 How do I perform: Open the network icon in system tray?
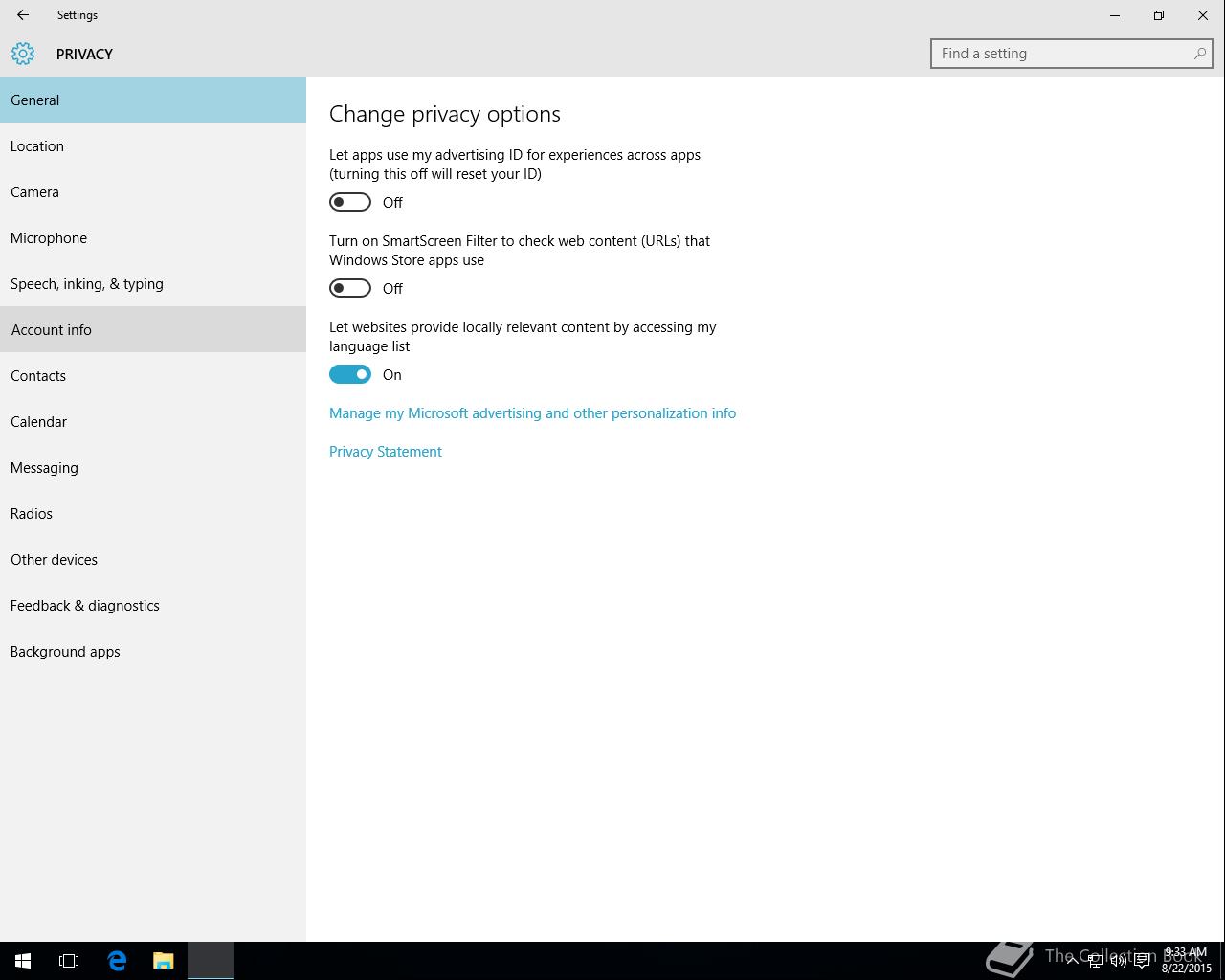click(1096, 961)
